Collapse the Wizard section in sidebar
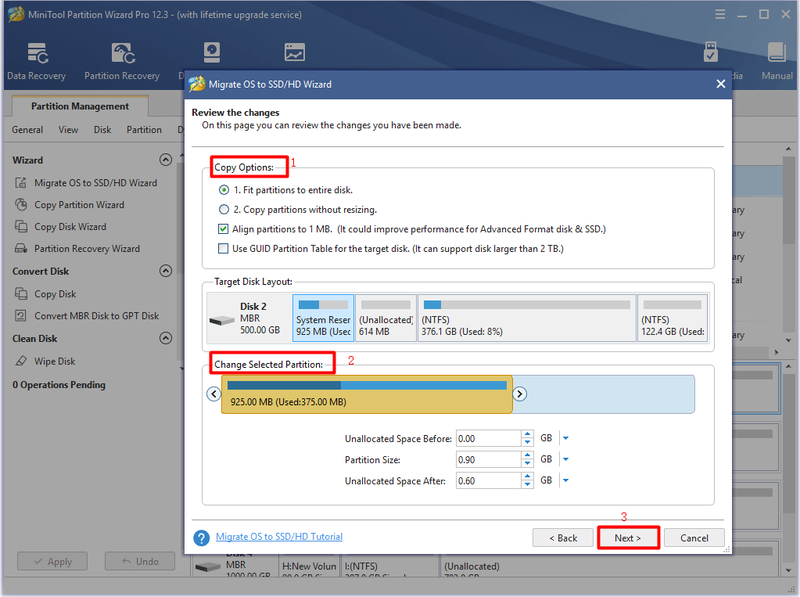 pyautogui.click(x=165, y=160)
